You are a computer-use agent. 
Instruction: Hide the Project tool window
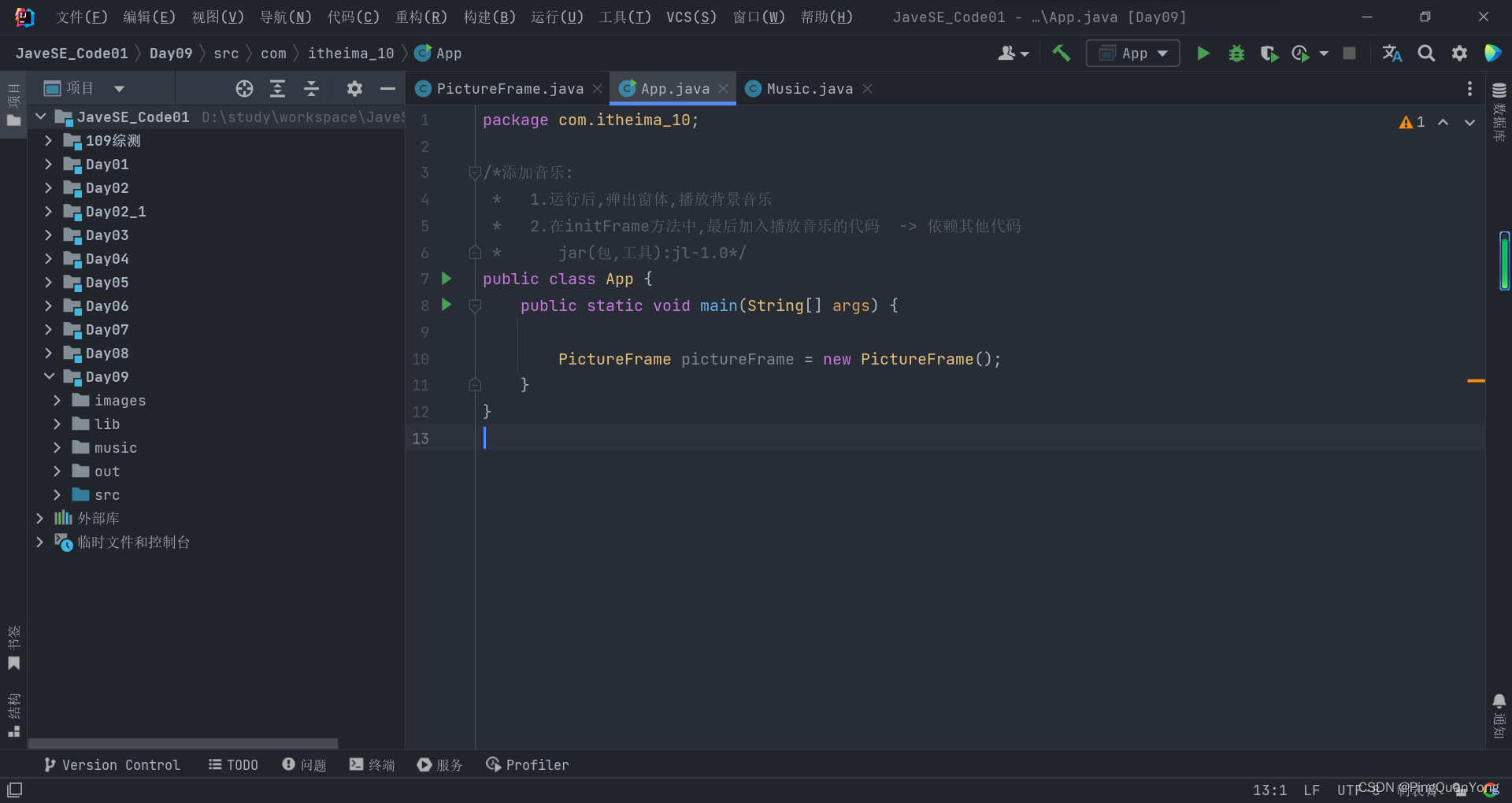[x=387, y=88]
